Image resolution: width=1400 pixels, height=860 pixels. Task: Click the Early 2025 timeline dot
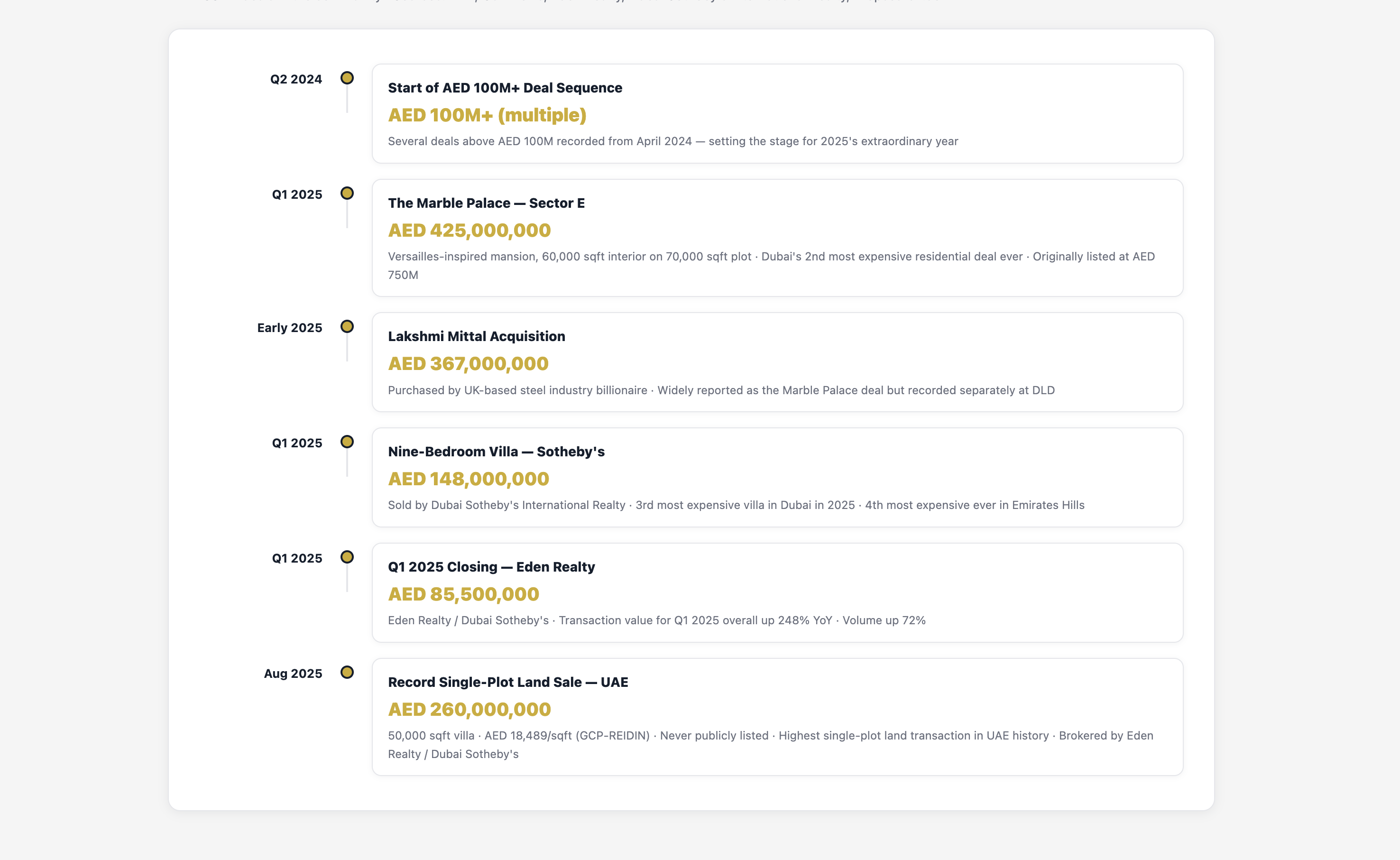pyautogui.click(x=347, y=326)
